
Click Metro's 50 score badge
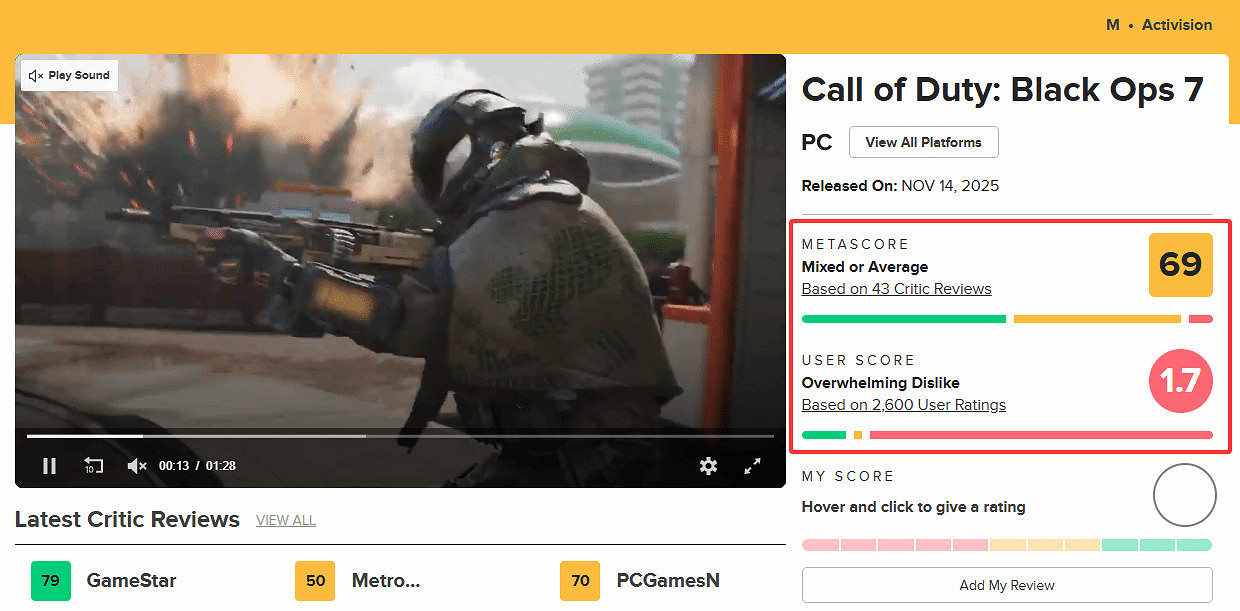coord(315,581)
